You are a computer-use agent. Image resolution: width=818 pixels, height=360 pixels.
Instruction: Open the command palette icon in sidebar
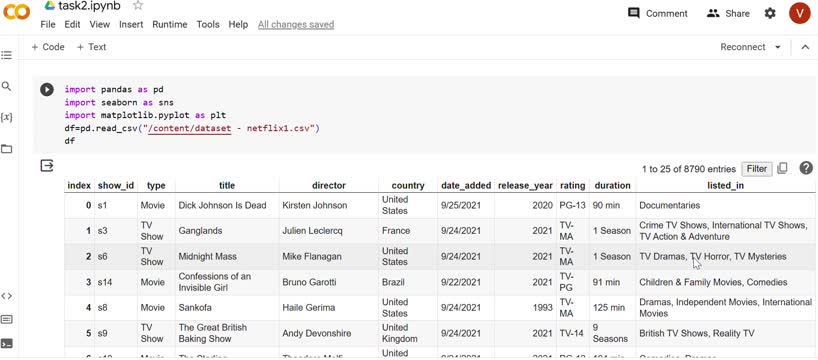pyautogui.click(x=6, y=319)
